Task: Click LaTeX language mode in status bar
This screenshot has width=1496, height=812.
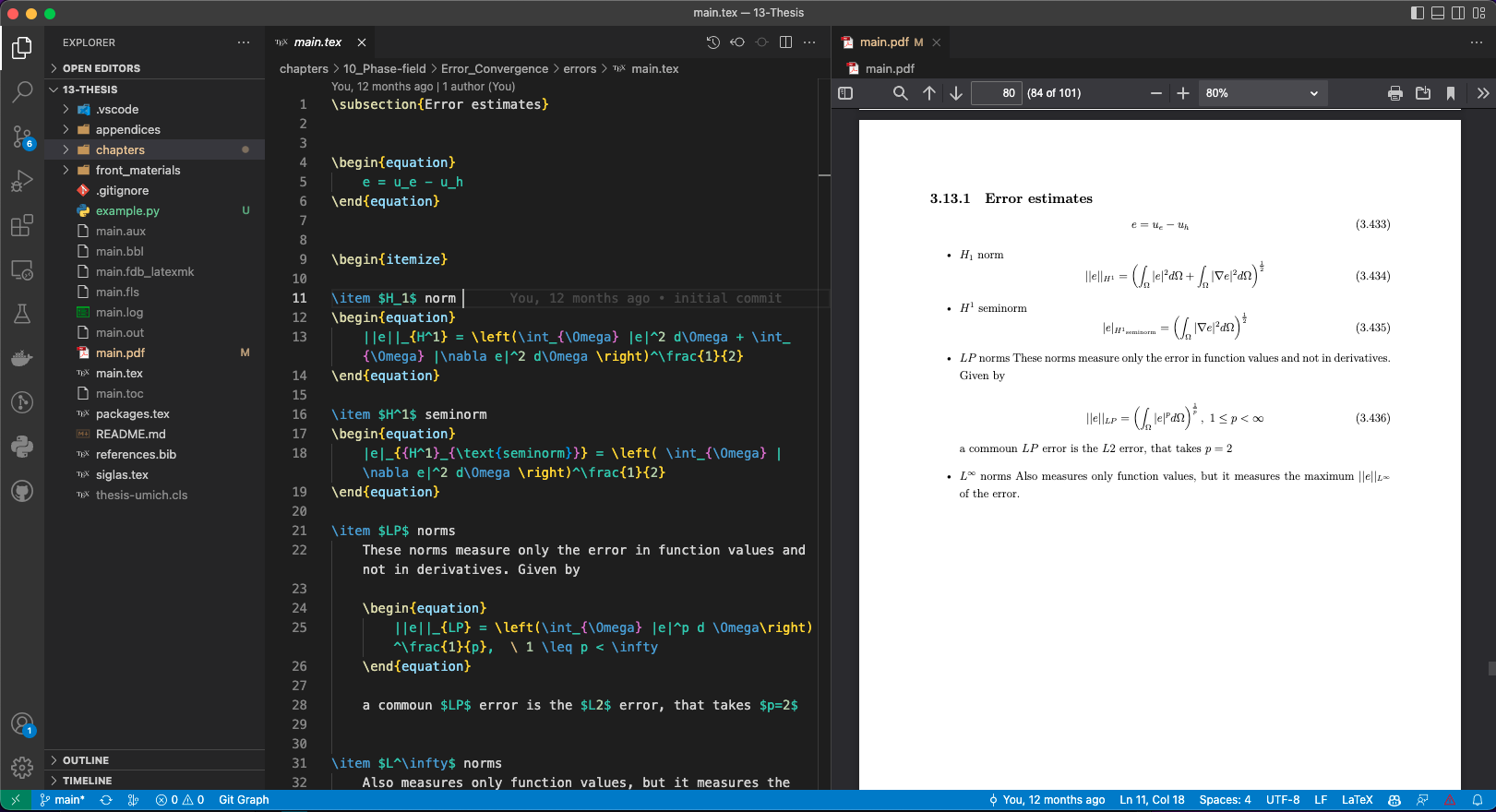Action: click(x=1357, y=800)
